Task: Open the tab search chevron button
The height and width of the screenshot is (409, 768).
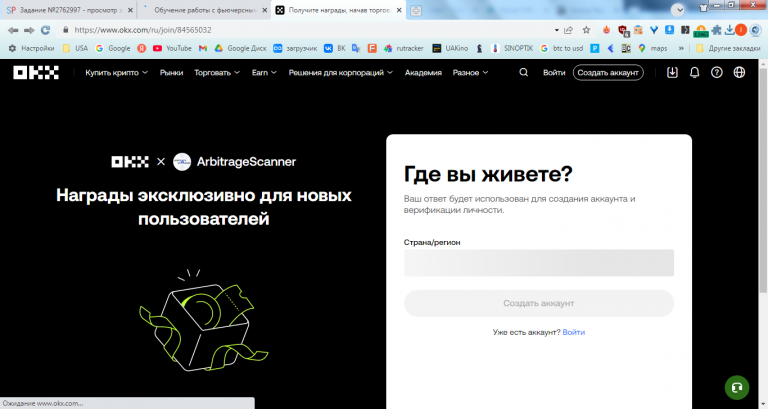Action: click(678, 10)
